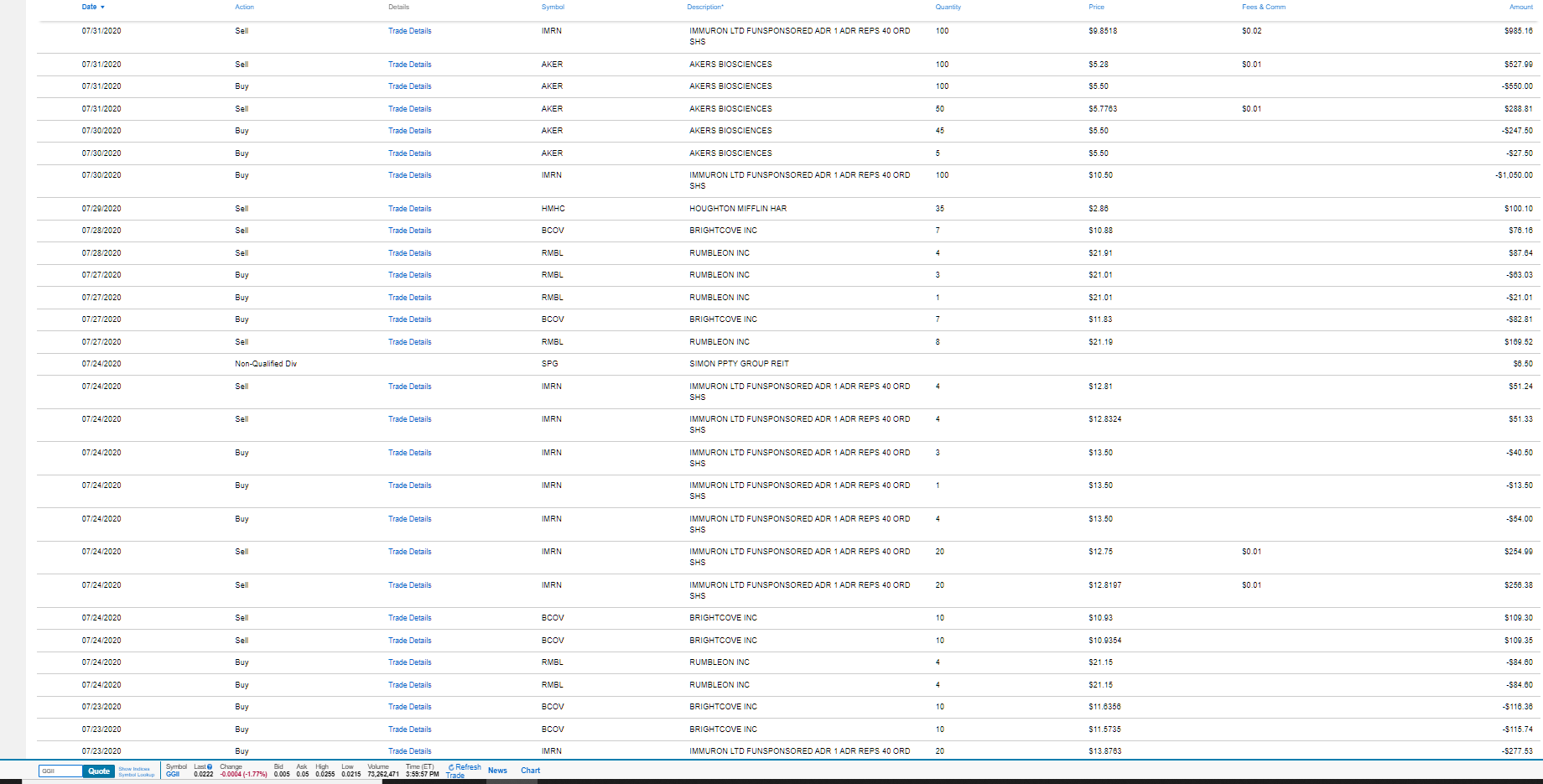Click the '3:59:57 PM' quote time
Image resolution: width=1543 pixels, height=784 pixels.
(x=422, y=774)
